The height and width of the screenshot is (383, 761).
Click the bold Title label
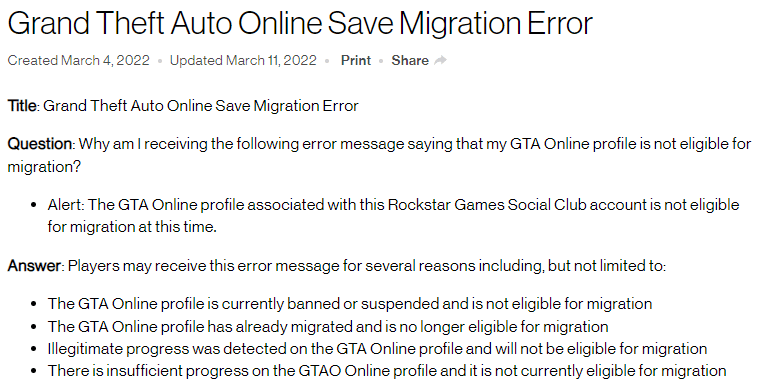point(22,105)
